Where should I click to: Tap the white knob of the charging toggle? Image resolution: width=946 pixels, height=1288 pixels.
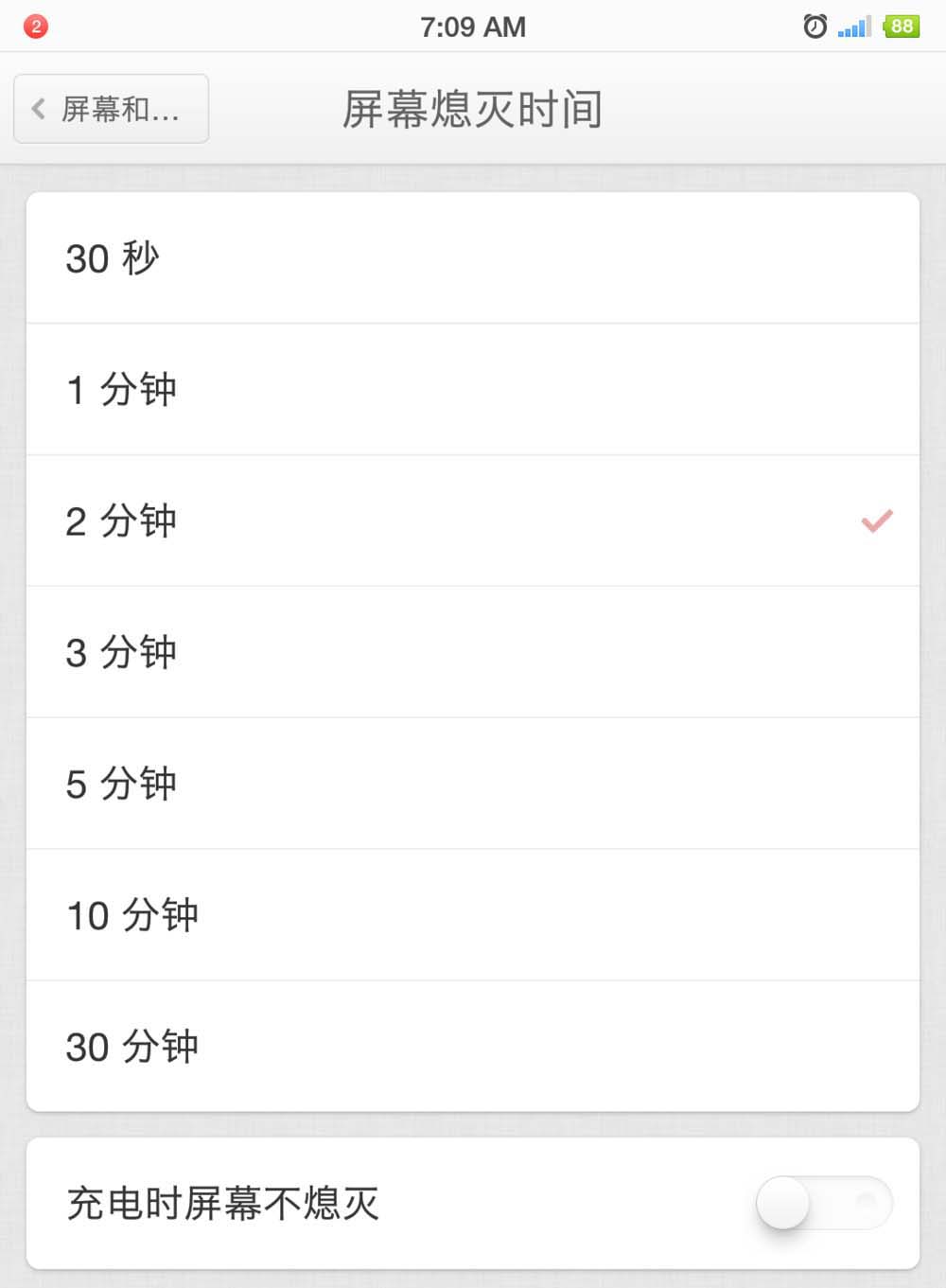coord(783,1203)
